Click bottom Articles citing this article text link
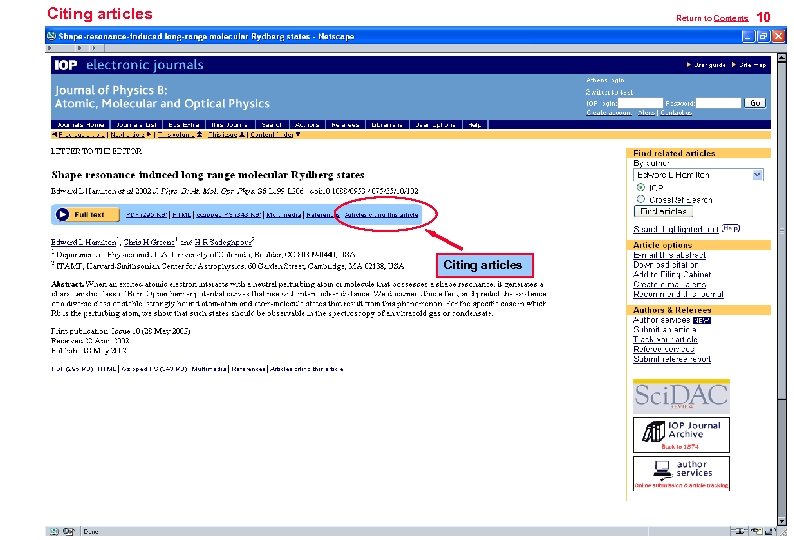Screen dimensions: 794x540 coord(306,369)
